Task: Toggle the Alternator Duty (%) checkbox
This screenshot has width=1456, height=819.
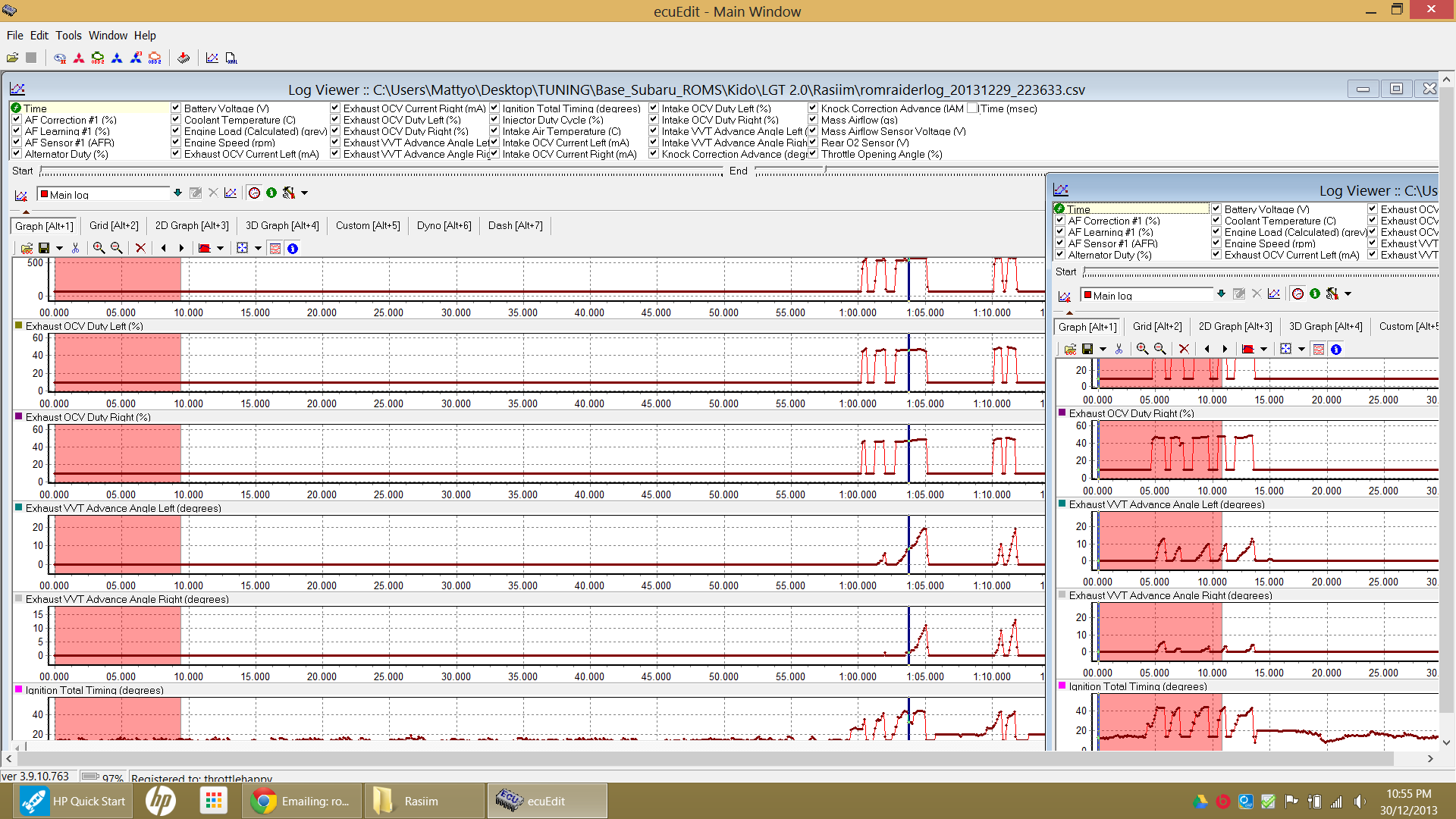Action: 17,154
